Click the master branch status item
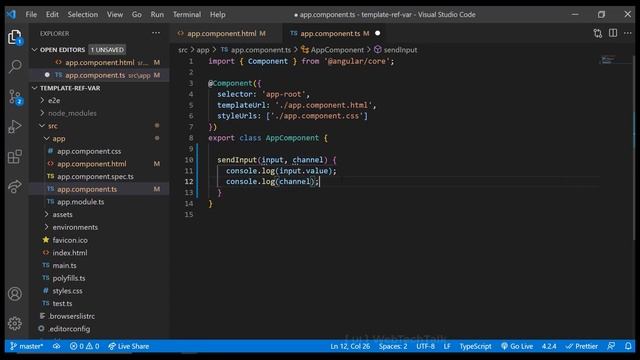This screenshot has height=360, width=640. 27,346
